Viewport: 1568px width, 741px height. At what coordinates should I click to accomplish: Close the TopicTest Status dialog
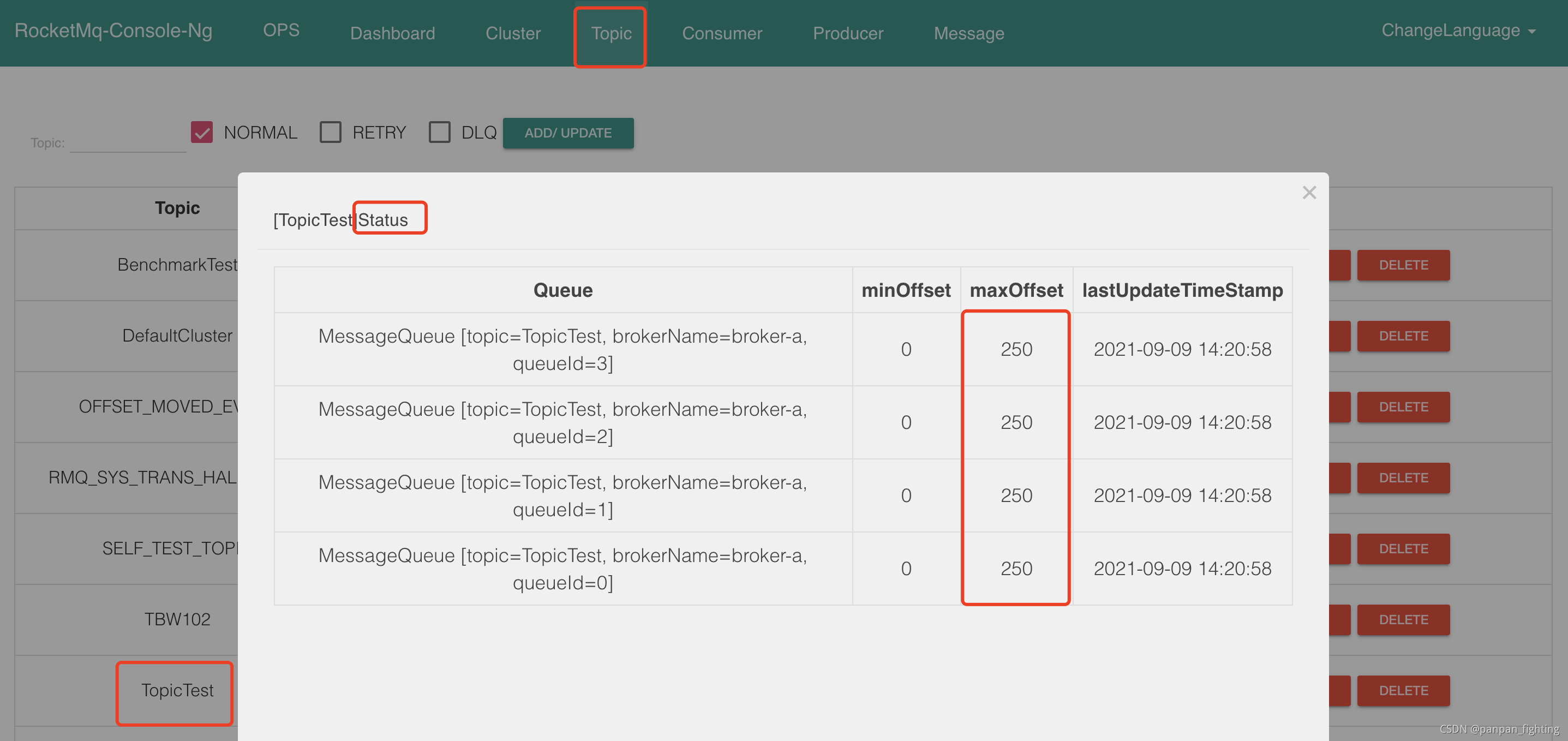[1309, 193]
